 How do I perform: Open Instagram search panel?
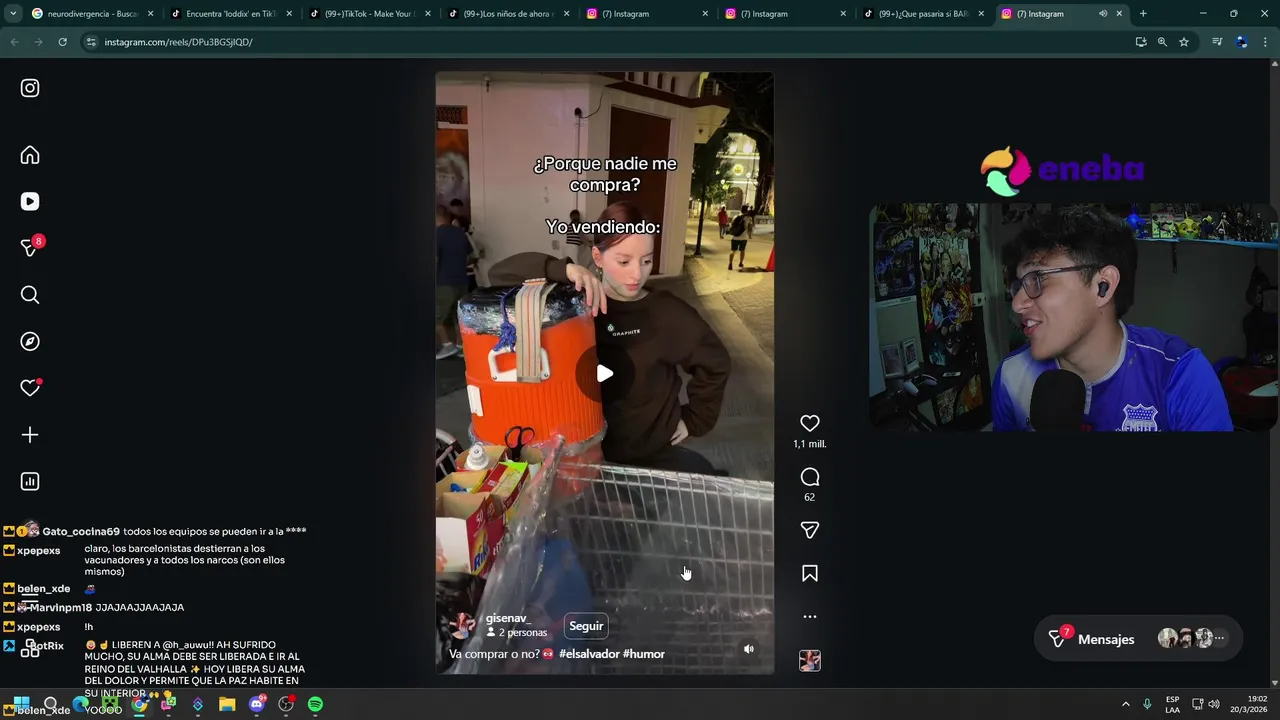[x=30, y=295]
